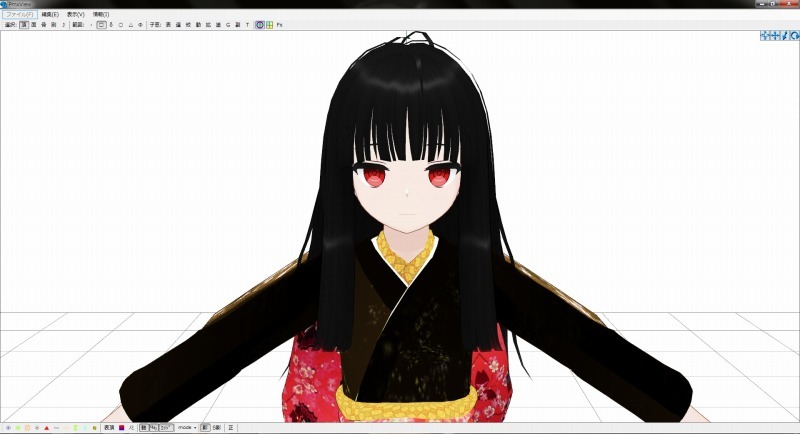Toggle the green capsule display icon

tap(75, 428)
